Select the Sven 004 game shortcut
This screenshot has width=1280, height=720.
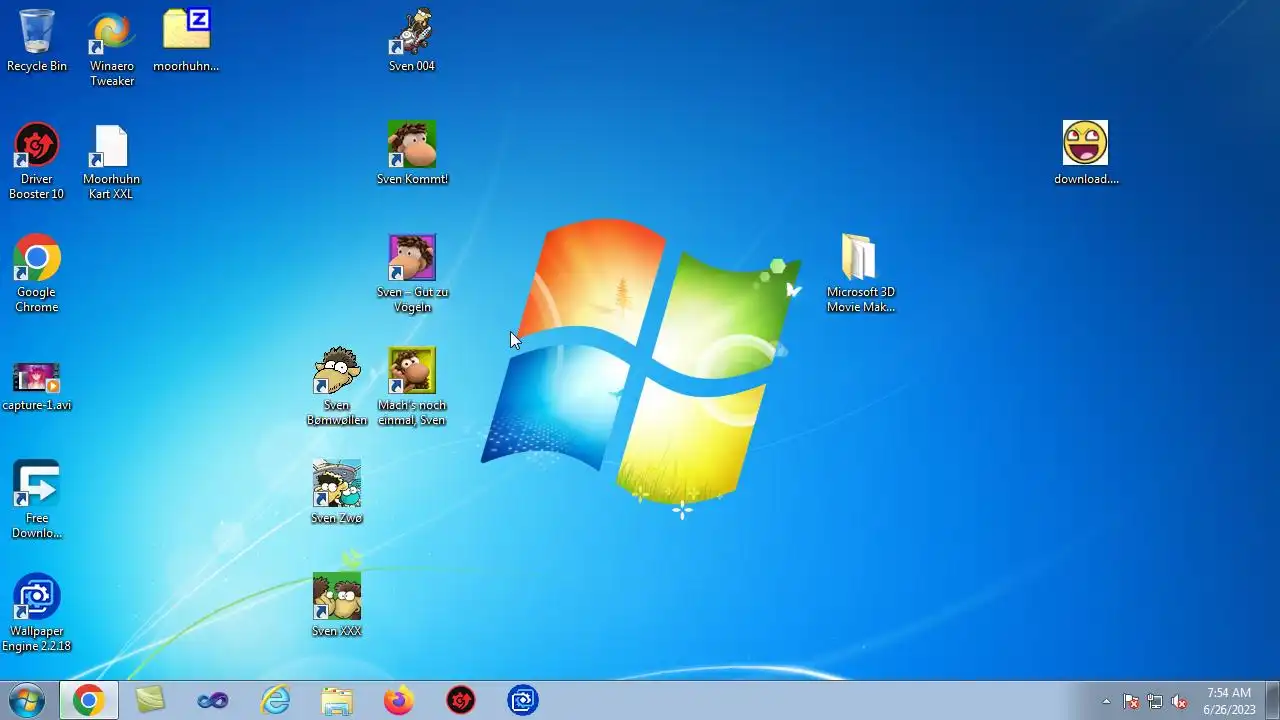pos(412,41)
